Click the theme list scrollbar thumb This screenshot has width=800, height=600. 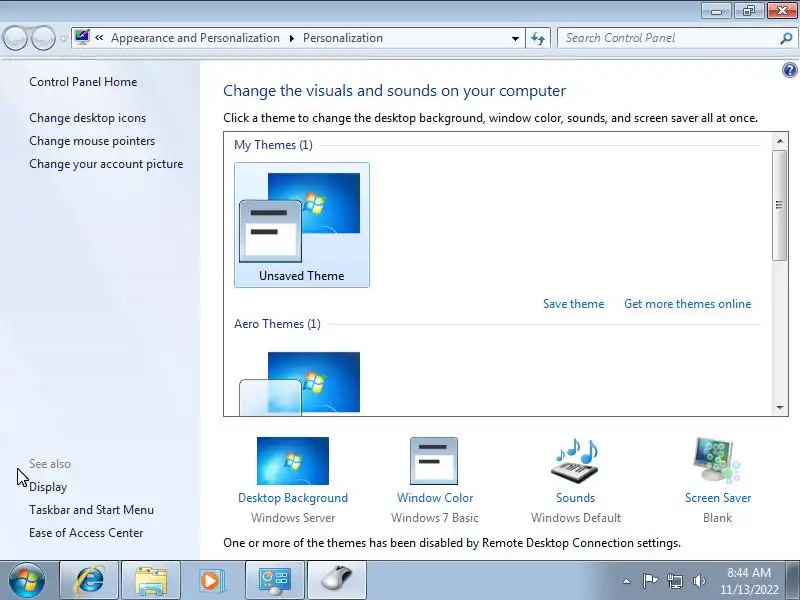pyautogui.click(x=780, y=205)
